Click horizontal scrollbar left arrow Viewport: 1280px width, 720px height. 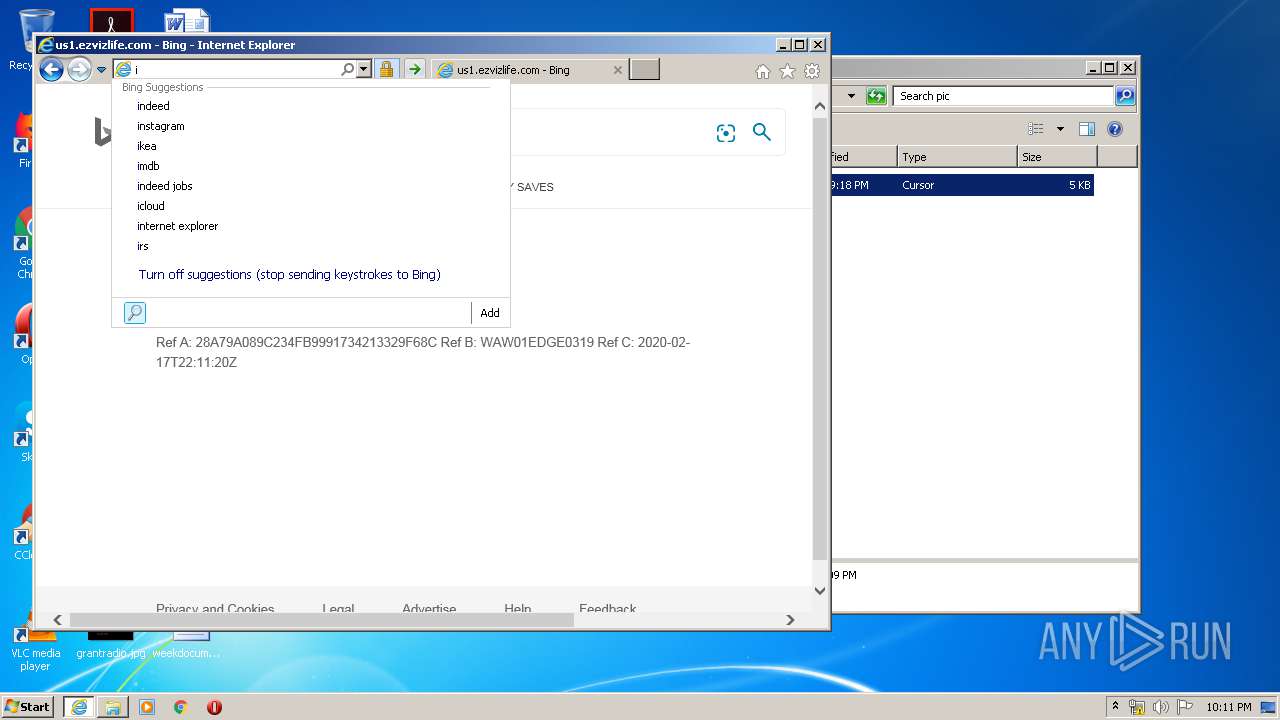57,620
